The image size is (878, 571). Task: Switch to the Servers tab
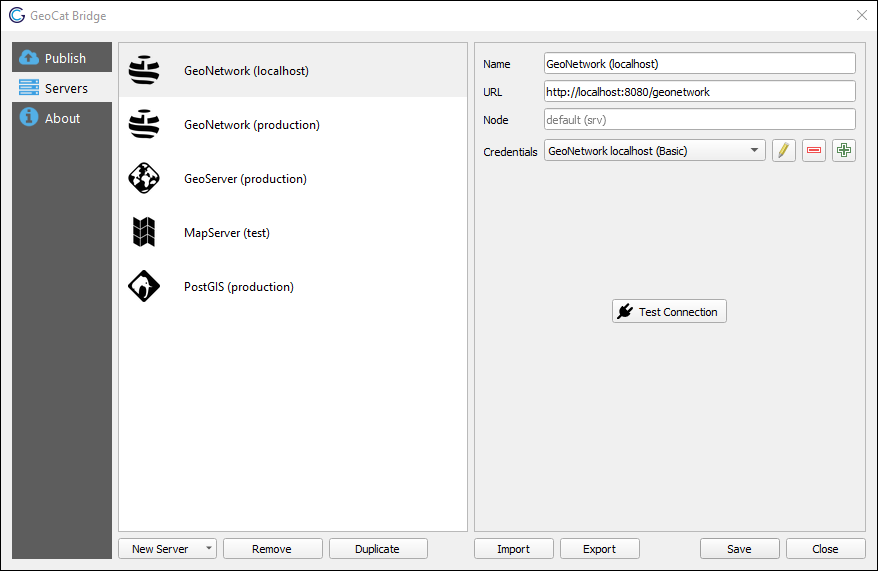62,87
